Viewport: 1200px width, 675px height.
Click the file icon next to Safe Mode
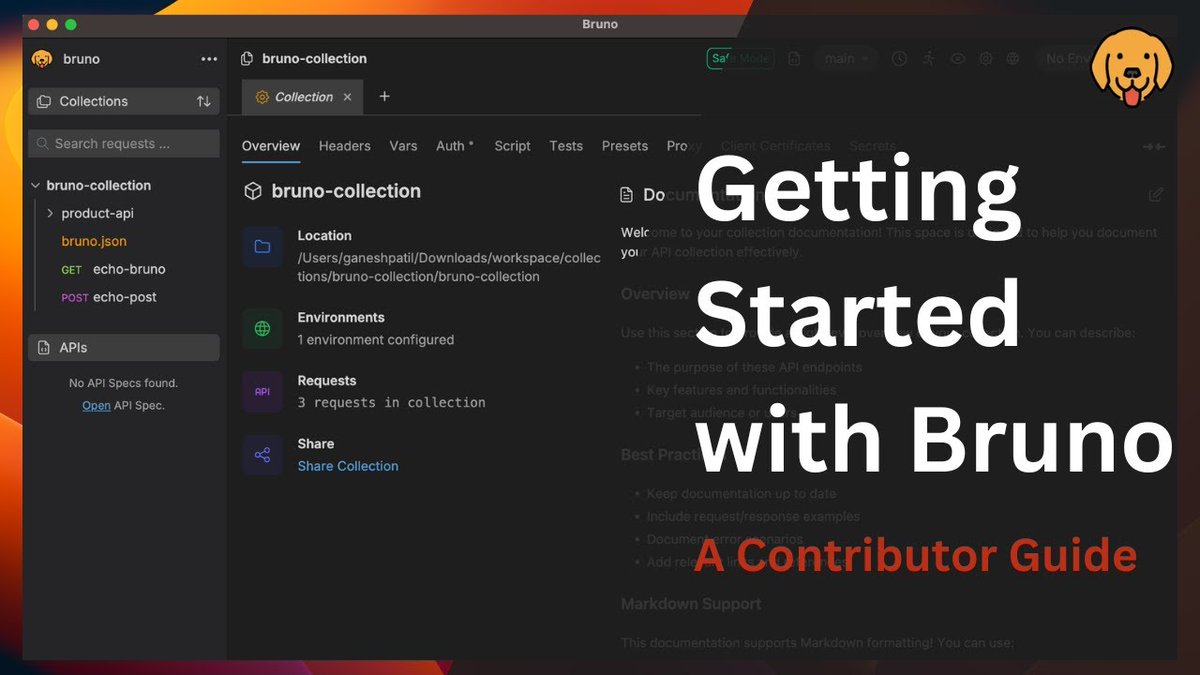794,59
